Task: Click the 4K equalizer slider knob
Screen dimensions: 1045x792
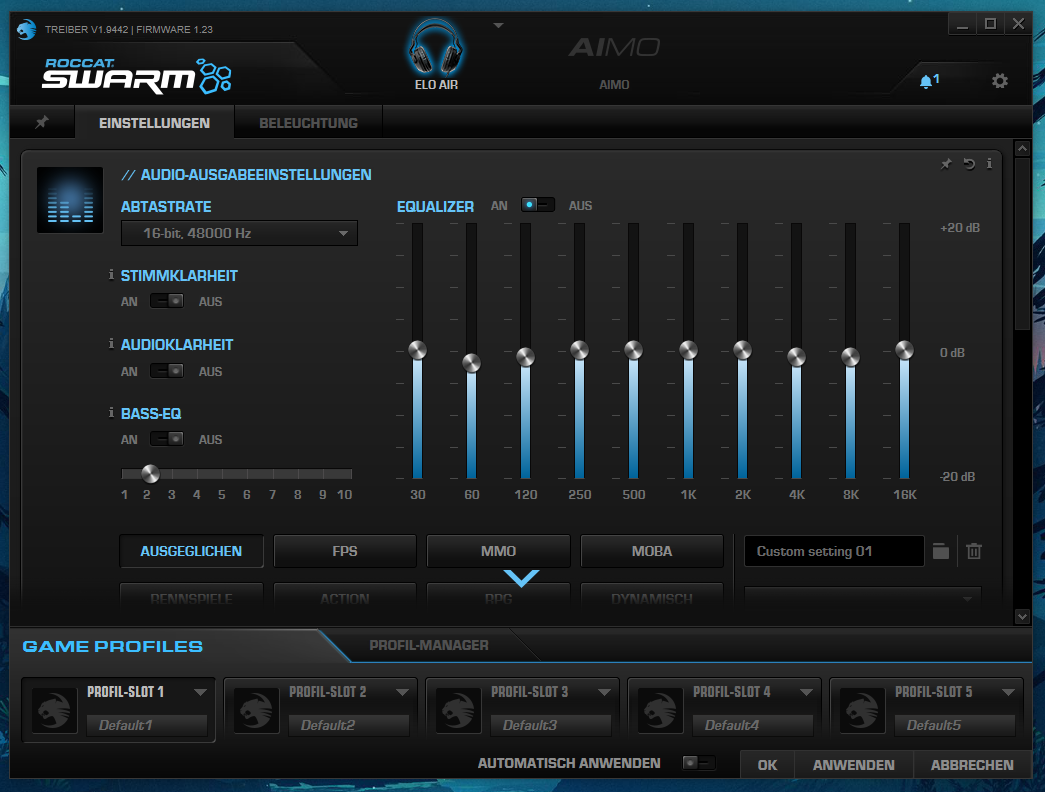Action: (796, 357)
